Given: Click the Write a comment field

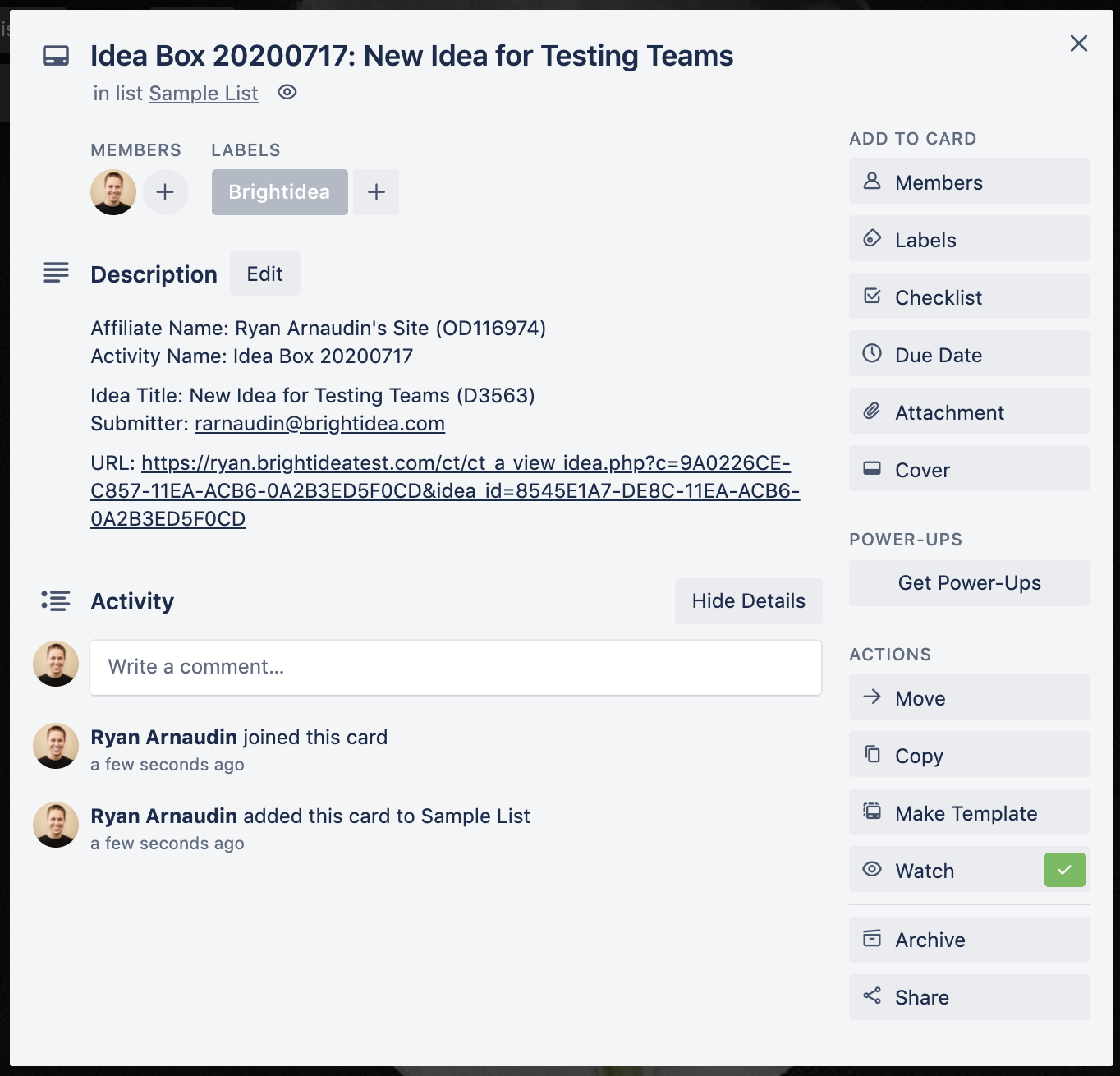Looking at the screenshot, I should coord(456,667).
